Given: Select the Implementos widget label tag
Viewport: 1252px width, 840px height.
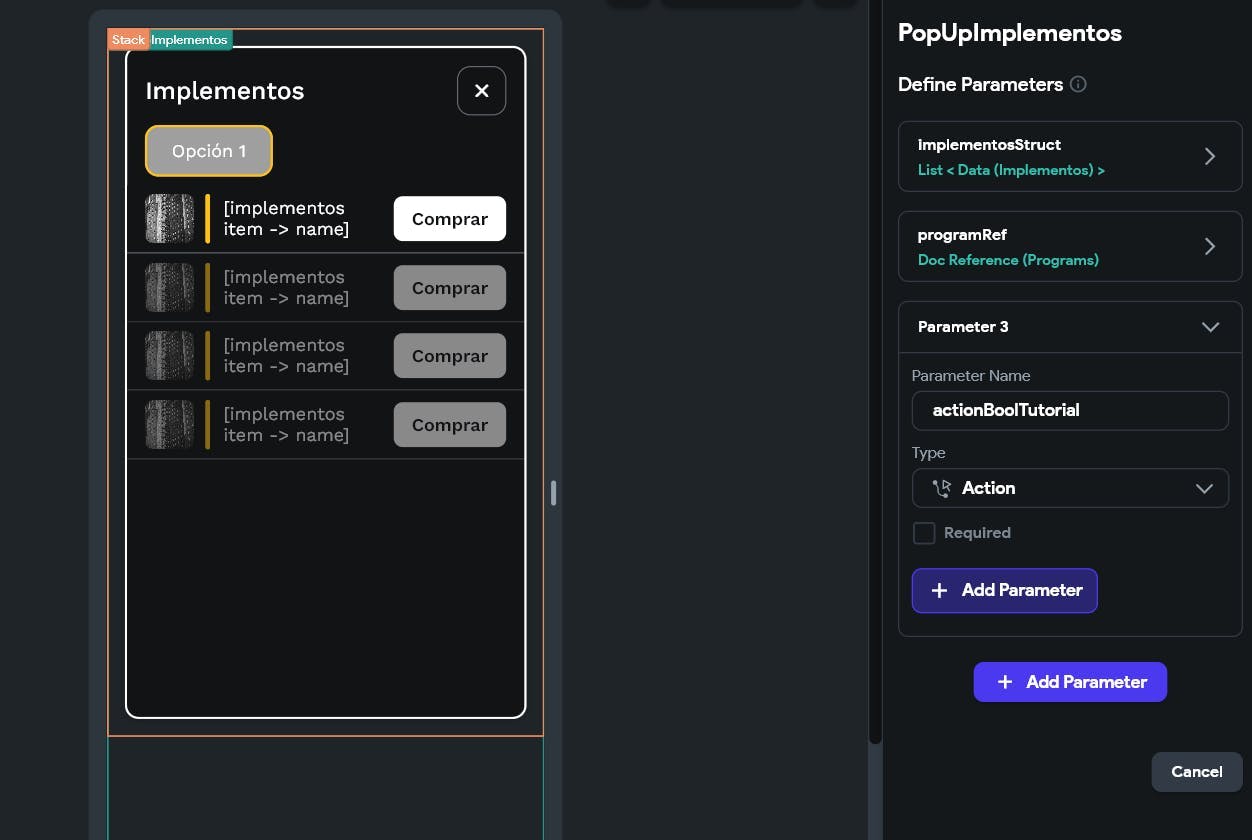Looking at the screenshot, I should click(190, 40).
